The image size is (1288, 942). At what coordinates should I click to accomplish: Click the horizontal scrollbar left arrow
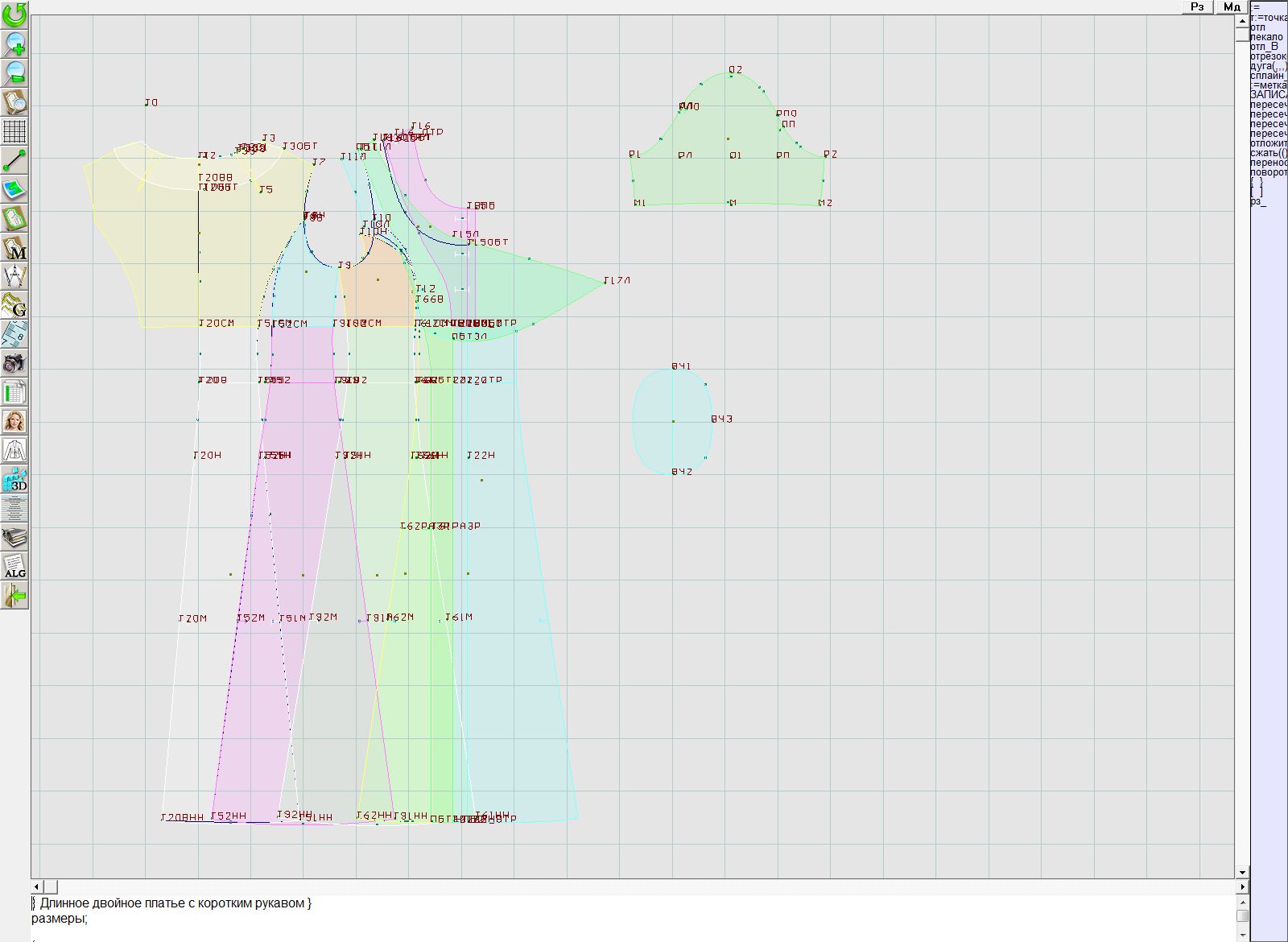click(37, 886)
